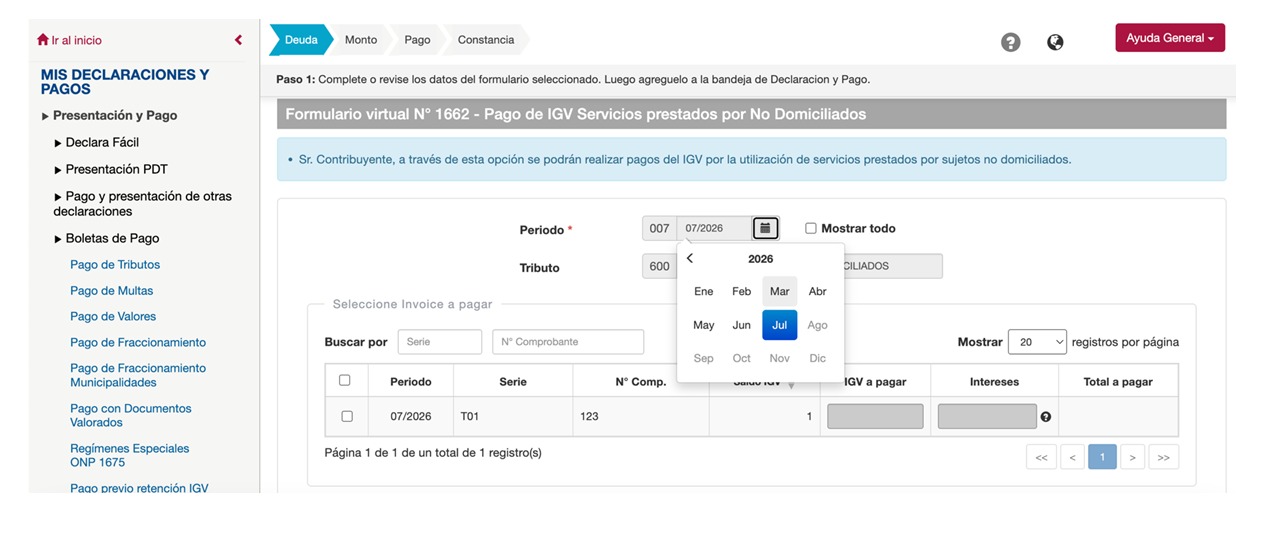Click the Intereses input field

(x=987, y=417)
